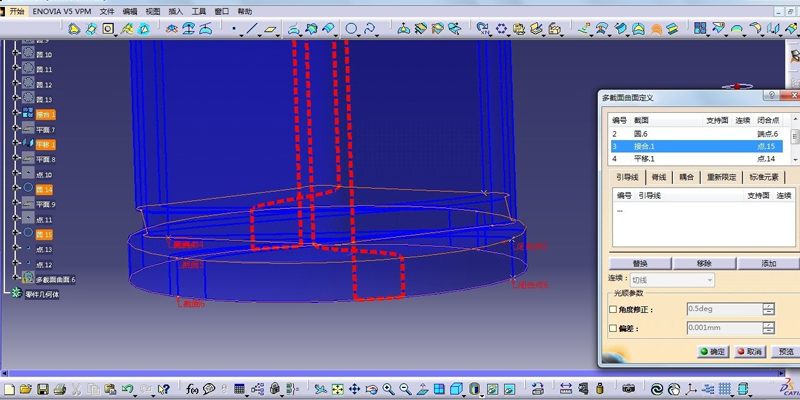Click the 替换 button
800x400 pixels.
click(x=643, y=263)
